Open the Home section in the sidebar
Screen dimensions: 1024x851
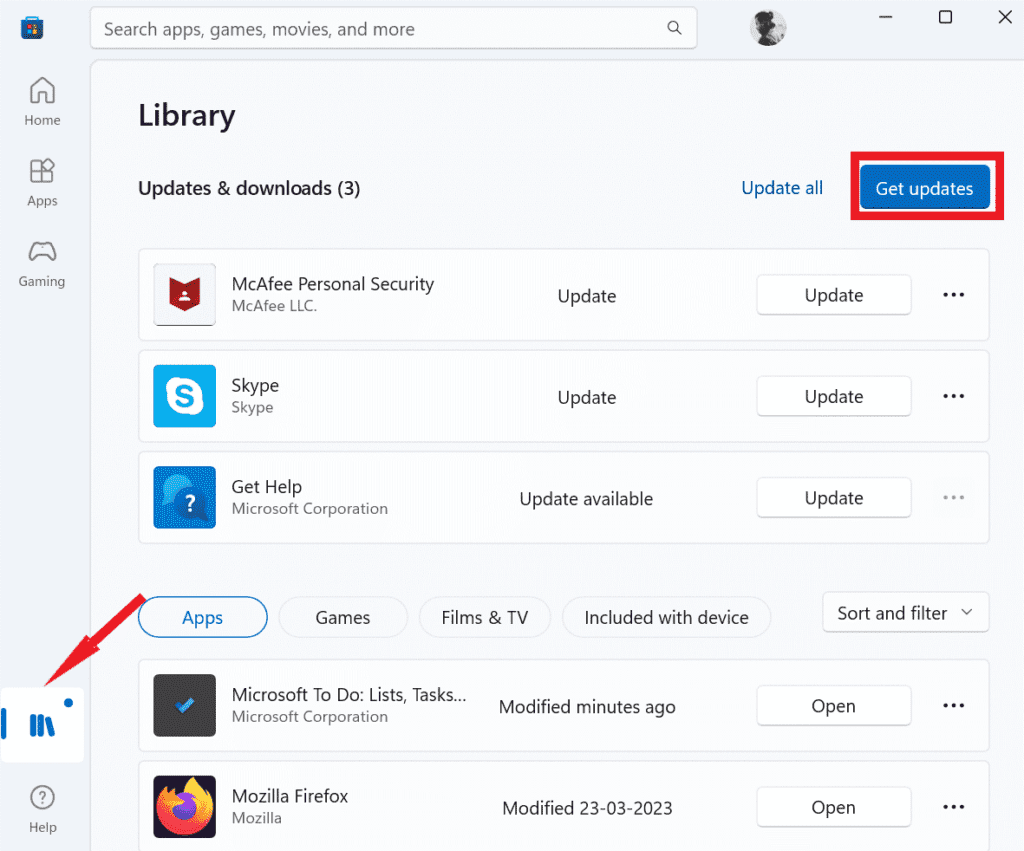pos(42,101)
